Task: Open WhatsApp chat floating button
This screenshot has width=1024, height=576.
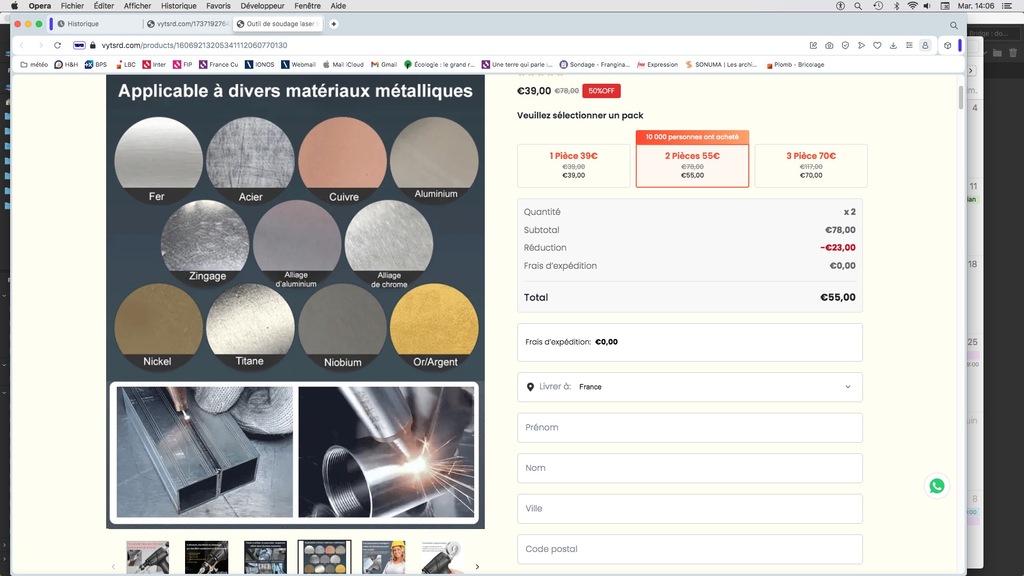Action: (936, 486)
